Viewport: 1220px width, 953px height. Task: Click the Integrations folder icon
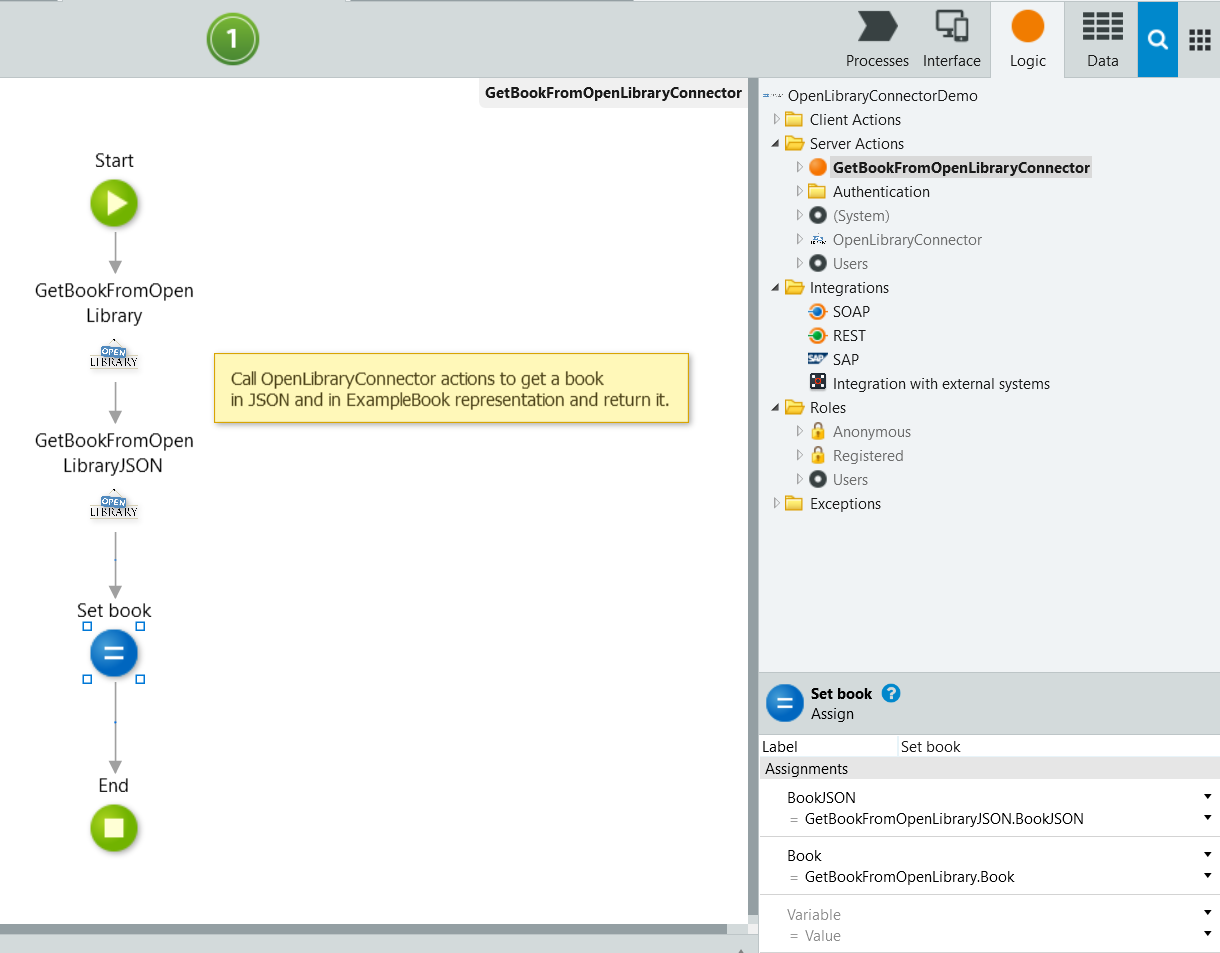click(x=794, y=287)
